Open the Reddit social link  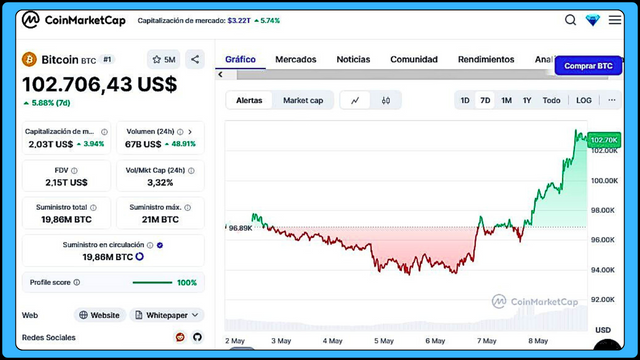tap(180, 337)
